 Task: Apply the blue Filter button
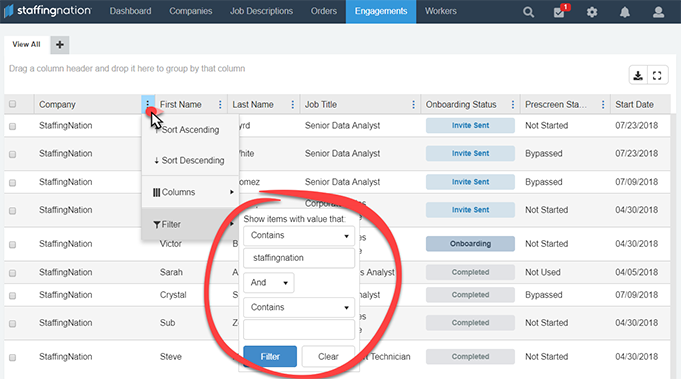[x=270, y=356]
